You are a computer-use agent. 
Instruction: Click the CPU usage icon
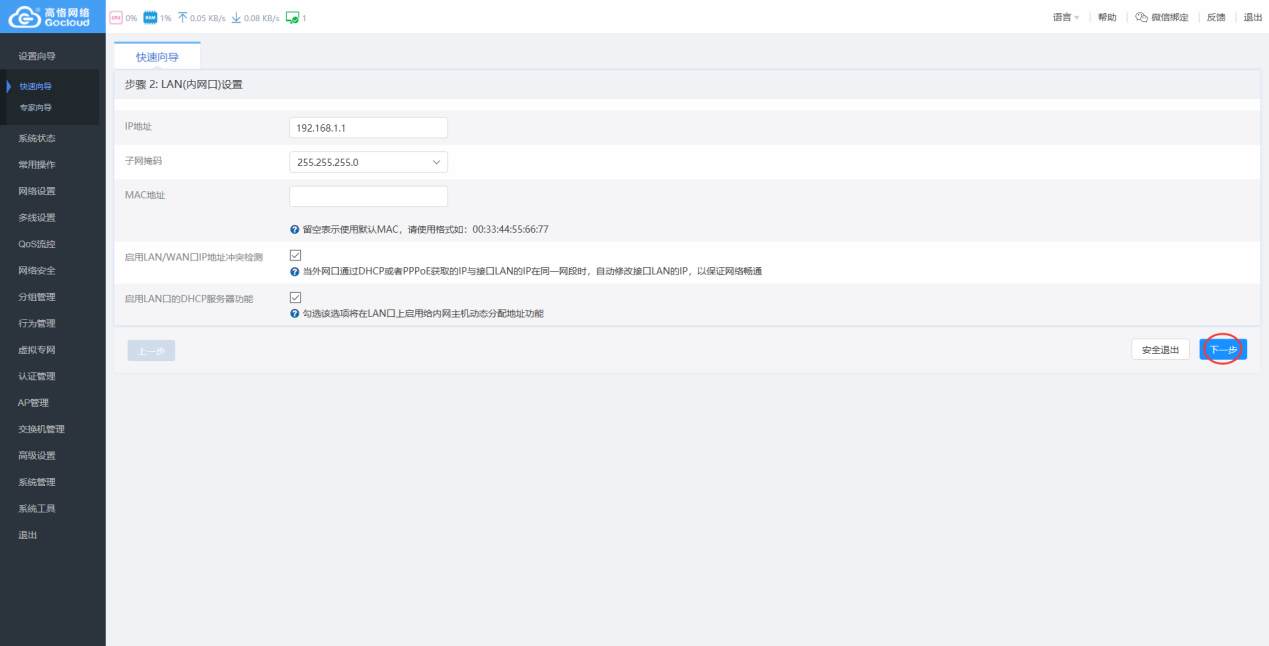(115, 18)
